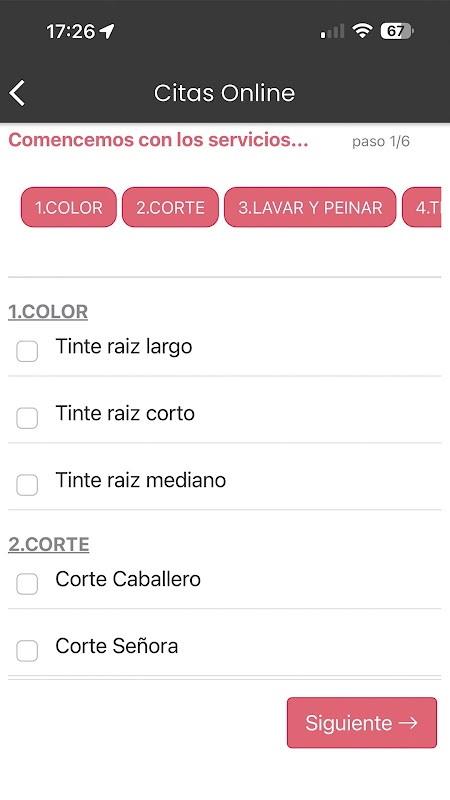Tap the Corte Señora label text

pos(117,646)
